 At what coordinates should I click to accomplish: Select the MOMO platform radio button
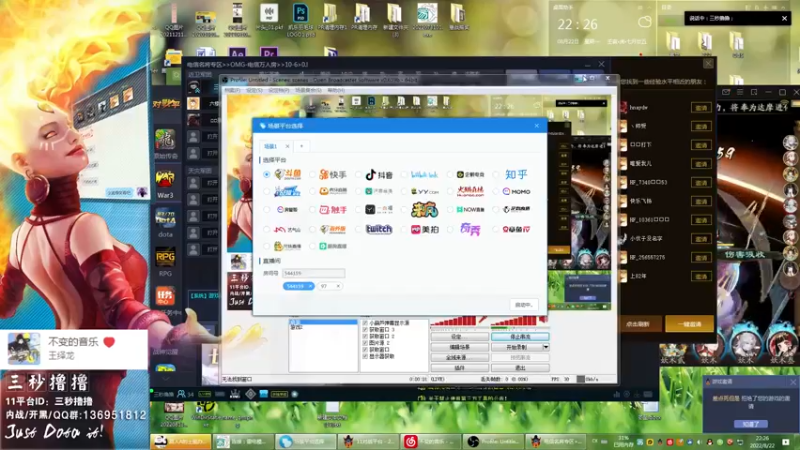tap(495, 192)
